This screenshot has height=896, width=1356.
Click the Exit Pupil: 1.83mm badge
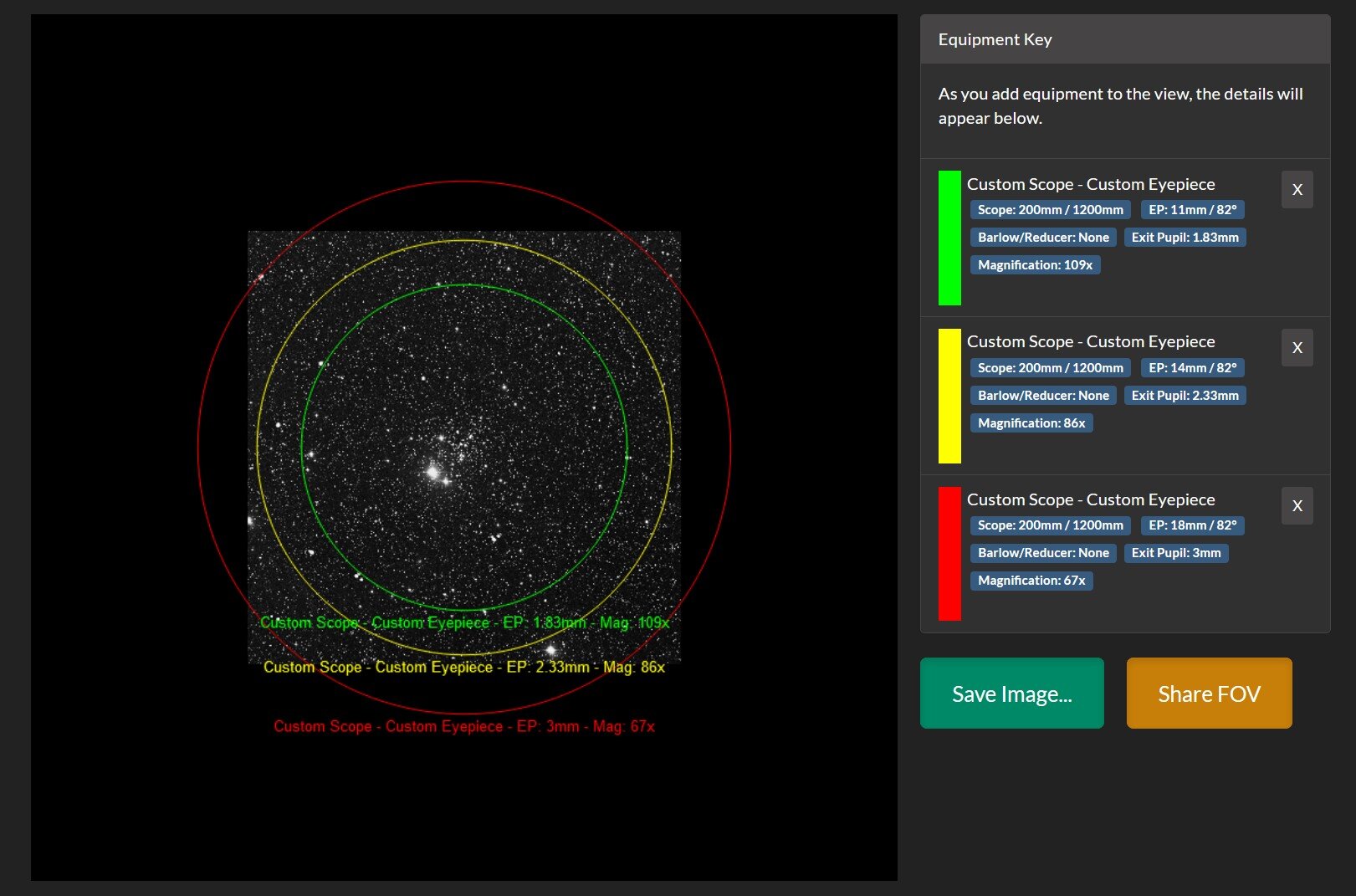1185,238
